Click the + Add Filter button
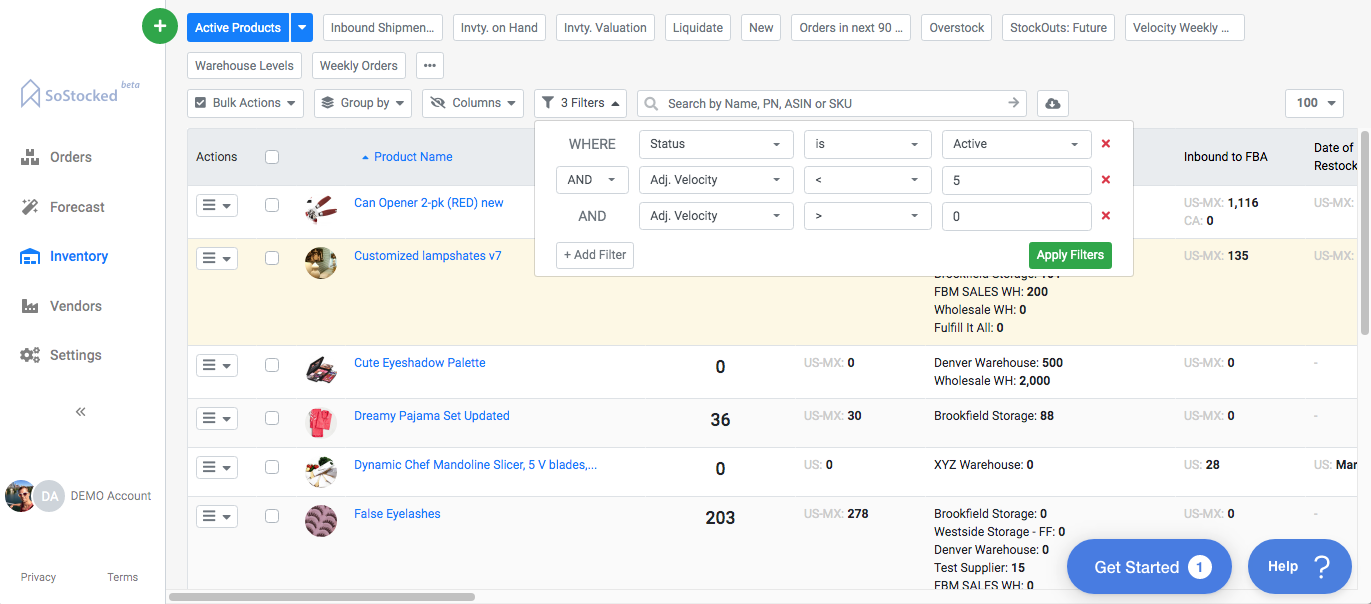This screenshot has width=1371, height=604. (x=595, y=255)
